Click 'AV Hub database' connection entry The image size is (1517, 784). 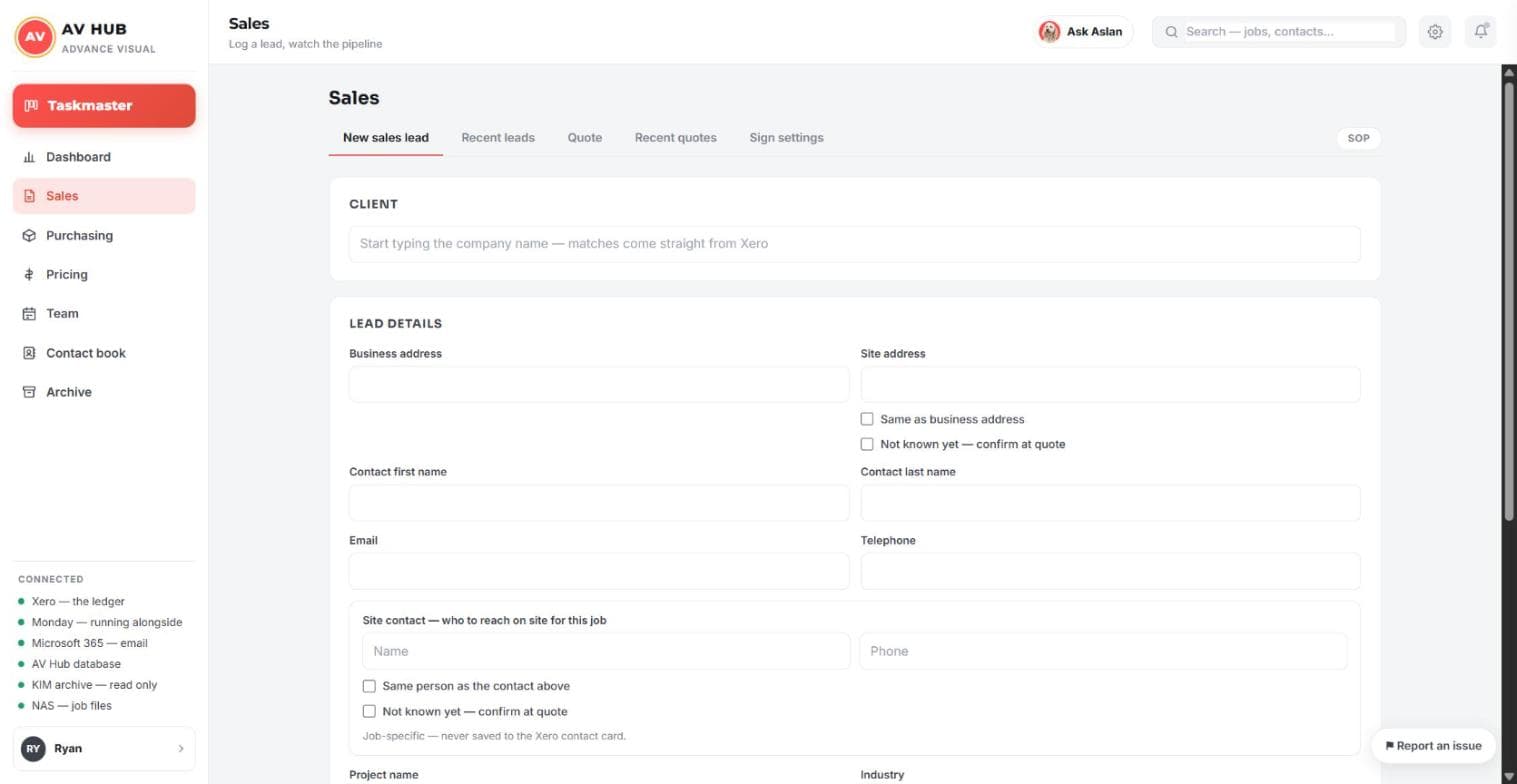[69, 665]
